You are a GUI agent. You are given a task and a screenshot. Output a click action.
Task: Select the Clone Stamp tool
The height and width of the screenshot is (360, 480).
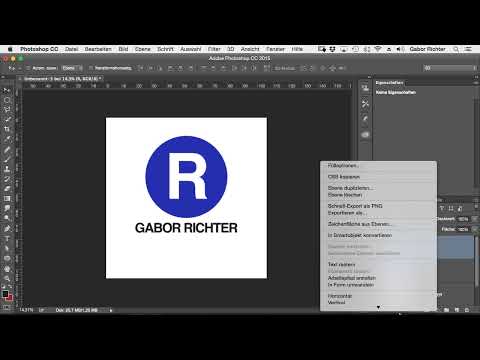(7, 169)
